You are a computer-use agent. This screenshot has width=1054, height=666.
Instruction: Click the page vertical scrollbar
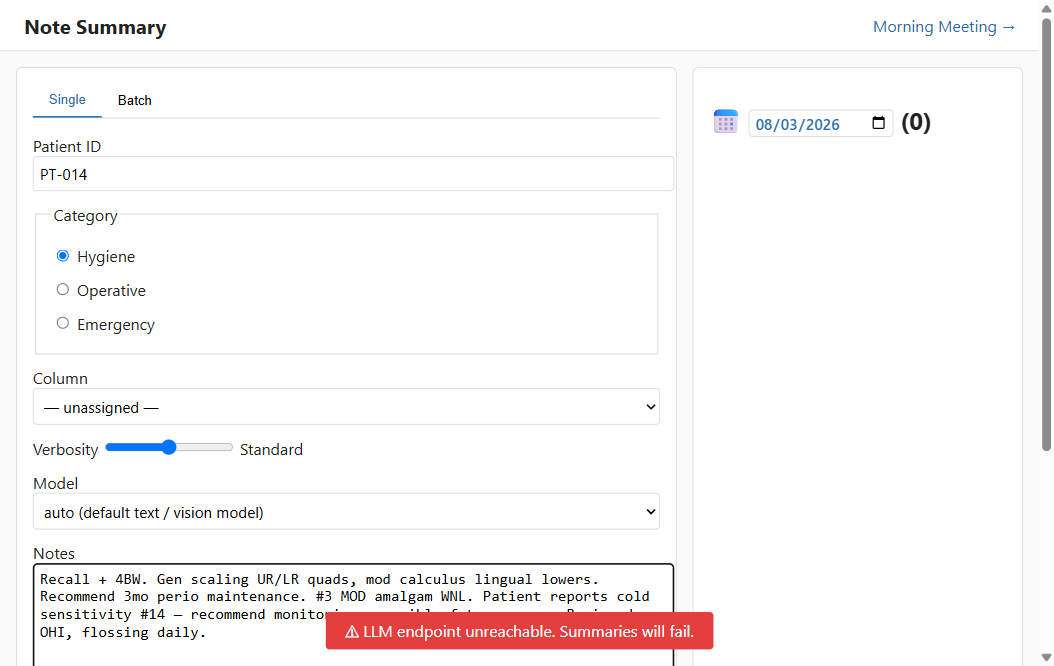pos(1046,235)
